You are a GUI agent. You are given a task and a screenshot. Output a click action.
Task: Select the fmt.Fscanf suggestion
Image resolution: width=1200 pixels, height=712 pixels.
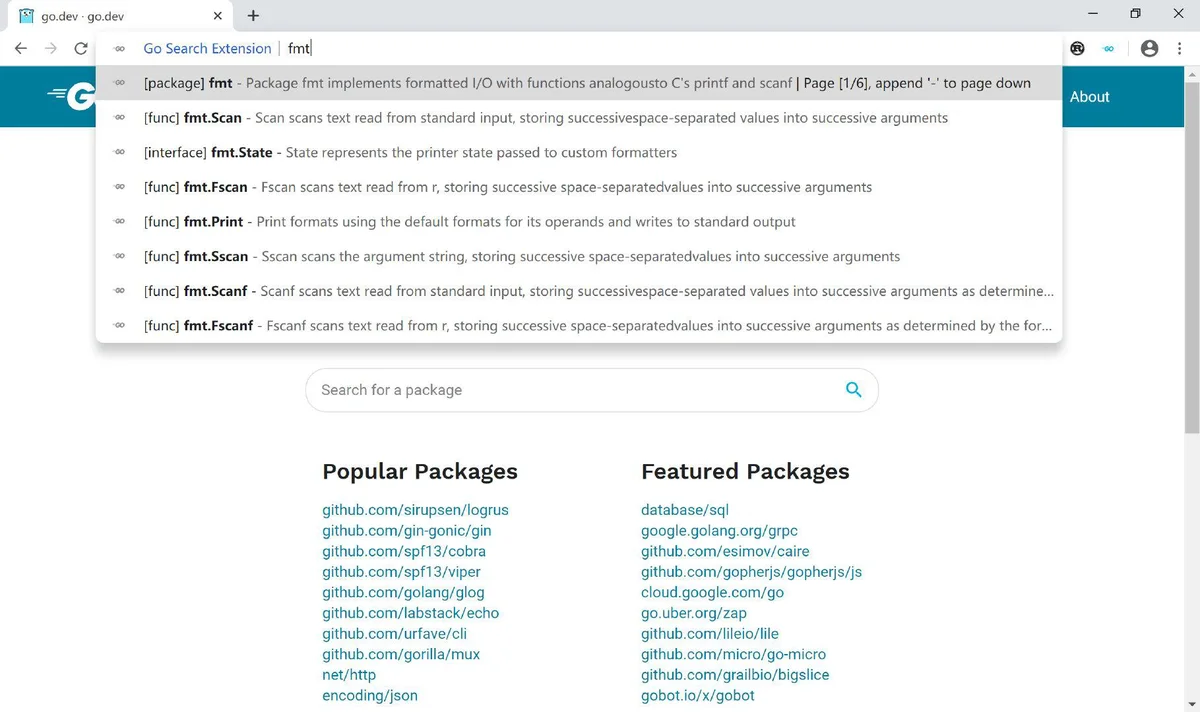[579, 325]
